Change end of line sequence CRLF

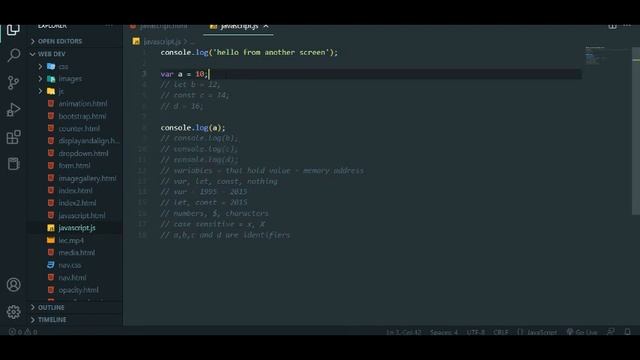click(501, 332)
